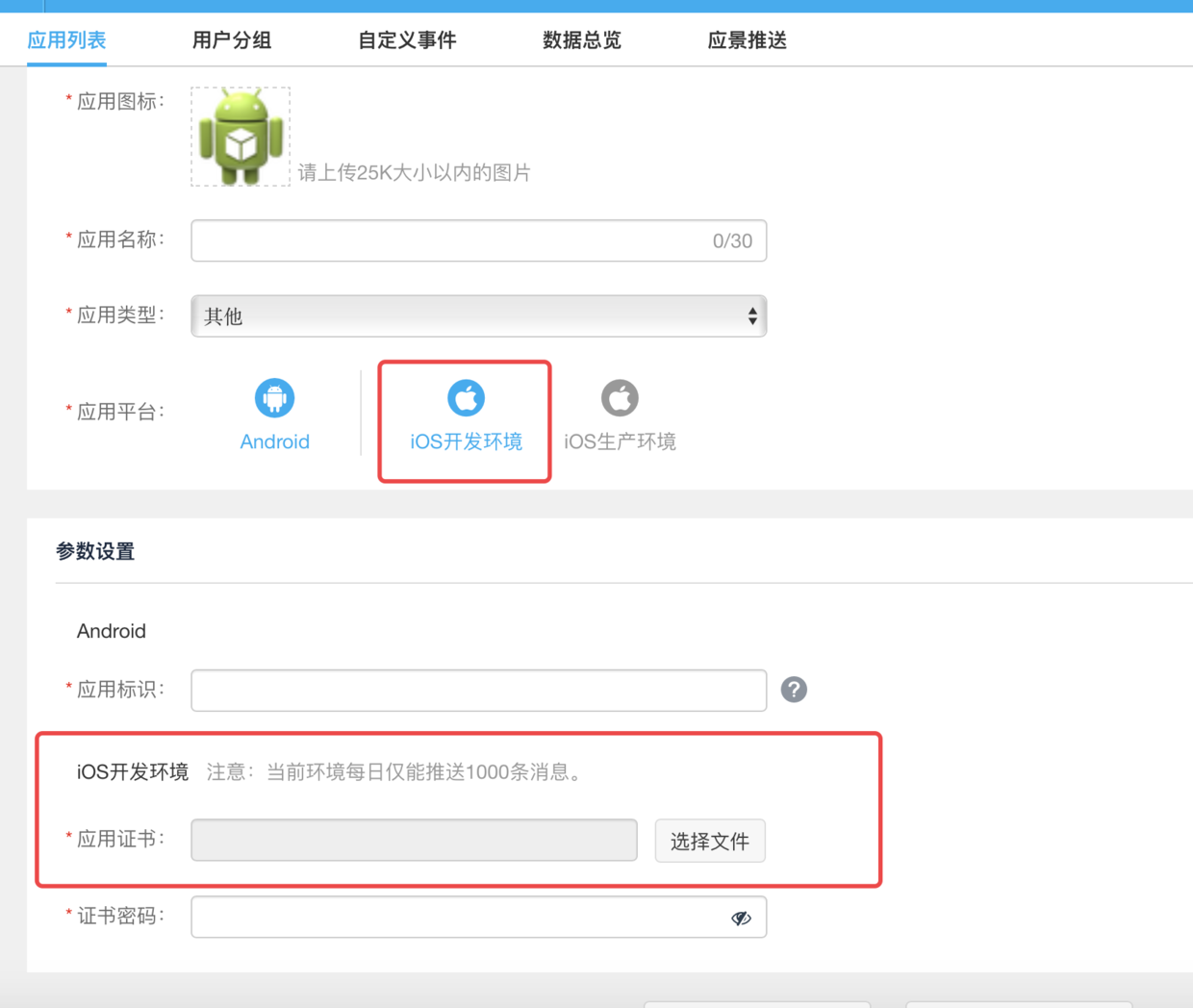Expand the application type selection list

478,315
